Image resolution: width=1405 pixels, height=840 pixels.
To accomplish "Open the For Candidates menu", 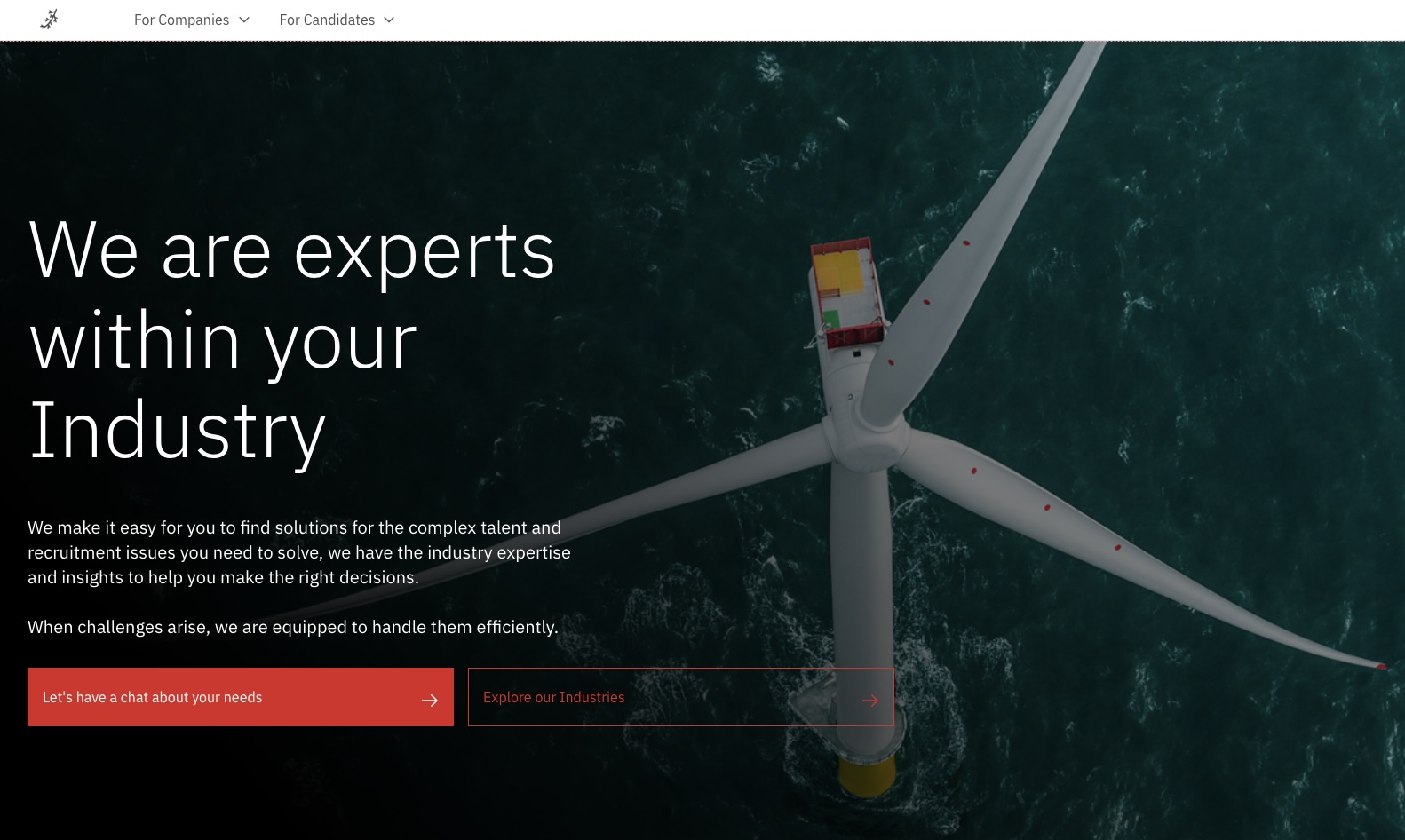I will click(327, 20).
